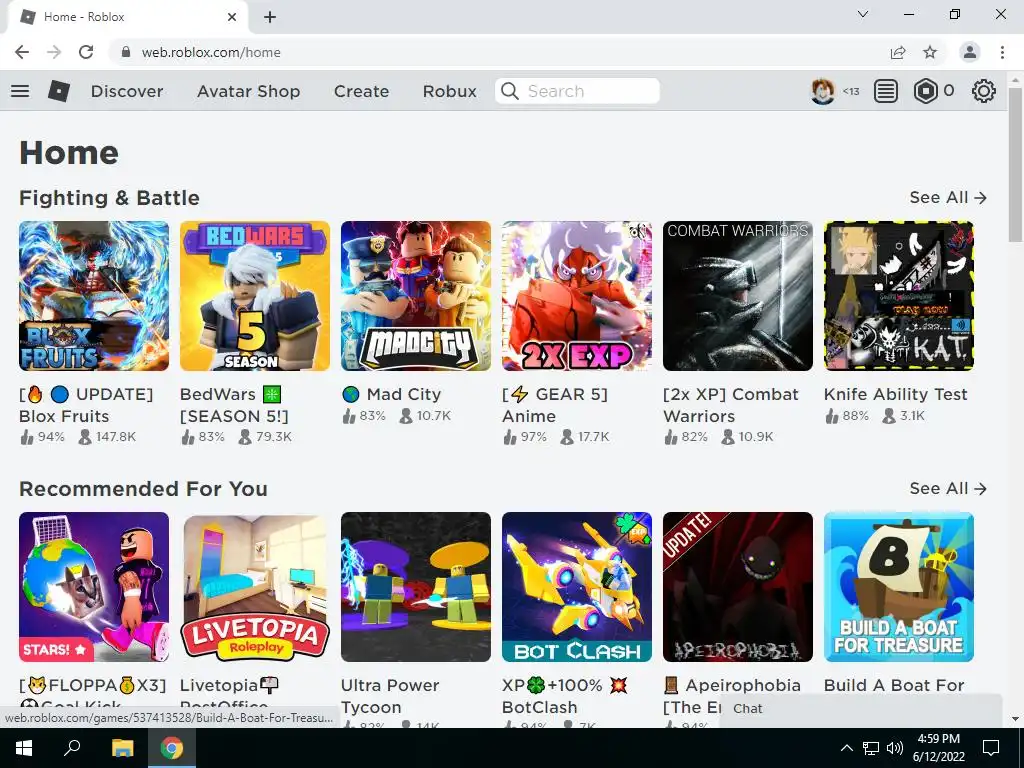
Task: Click the search magnifier icon
Action: pos(509,91)
